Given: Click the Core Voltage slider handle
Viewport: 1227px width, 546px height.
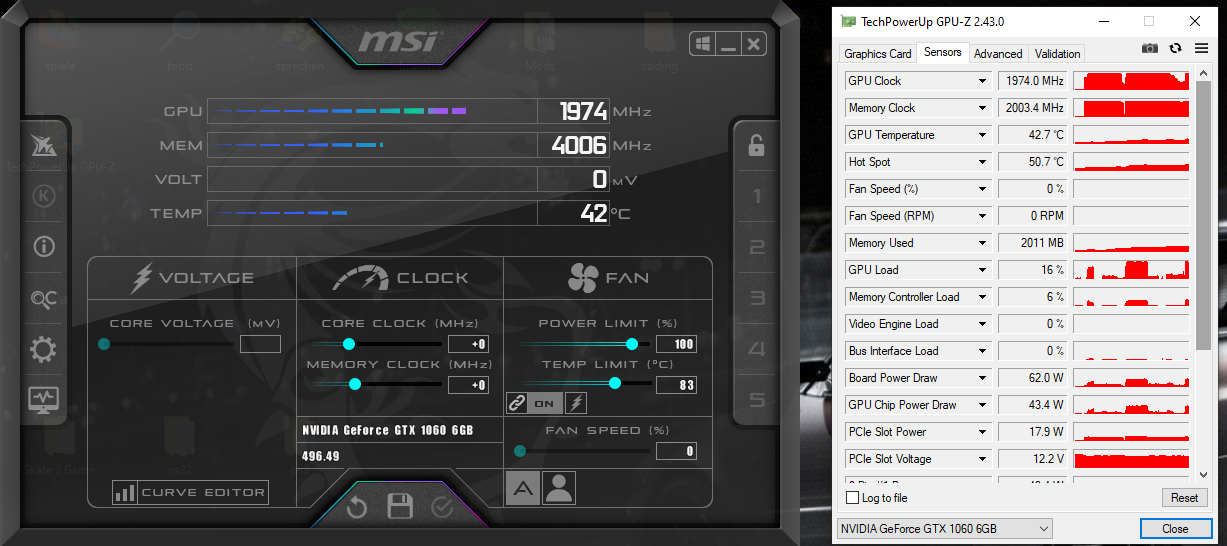Looking at the screenshot, I should tap(104, 344).
